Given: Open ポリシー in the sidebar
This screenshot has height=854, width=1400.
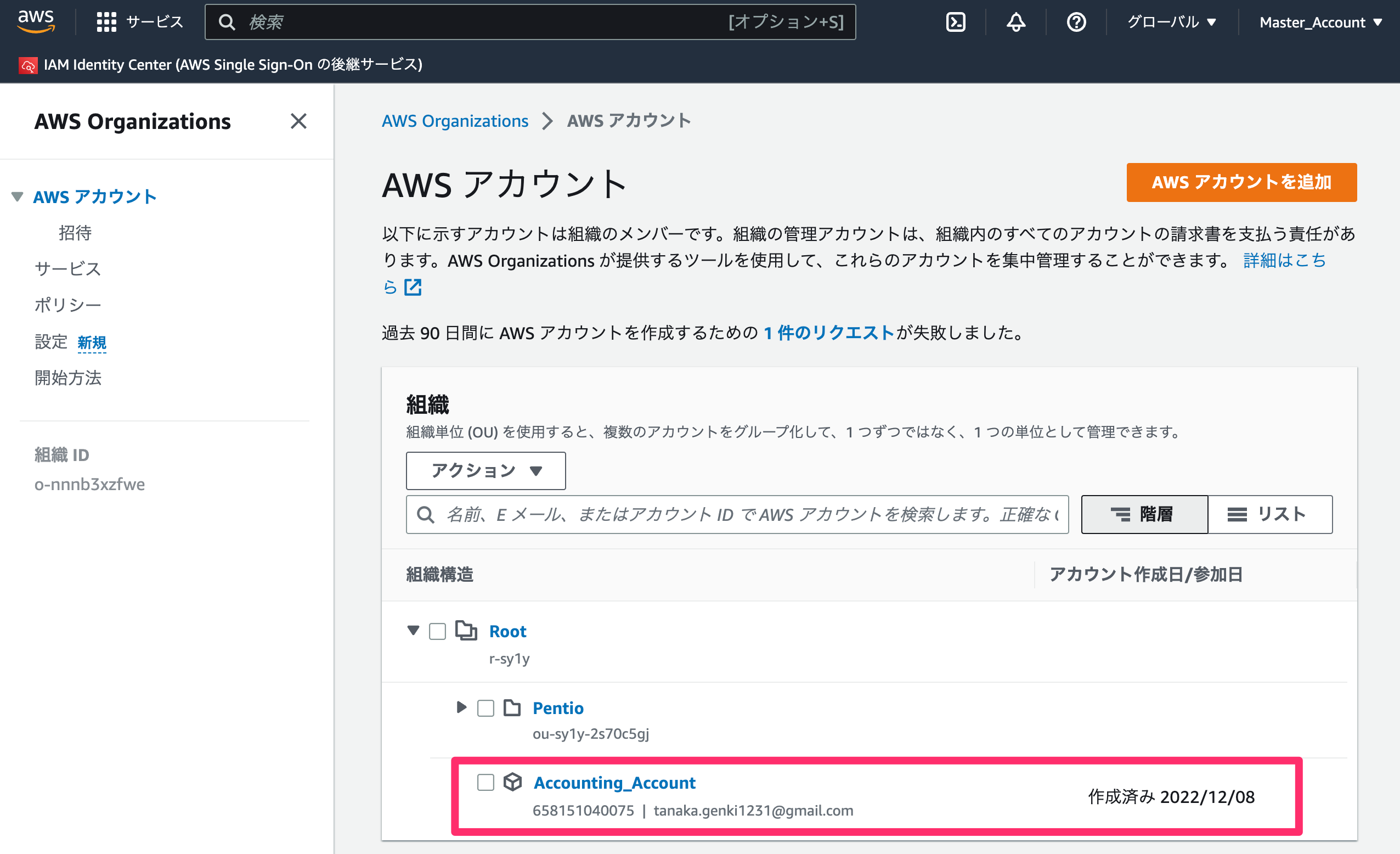Looking at the screenshot, I should [67, 305].
